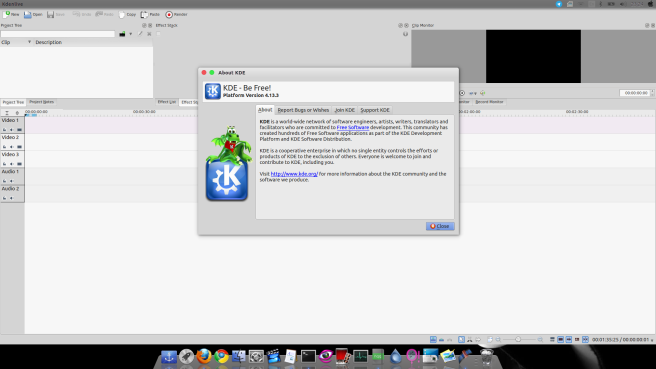The height and width of the screenshot is (369, 656).
Task: Click the zoom out magnifier in status bar
Action: tap(498, 340)
